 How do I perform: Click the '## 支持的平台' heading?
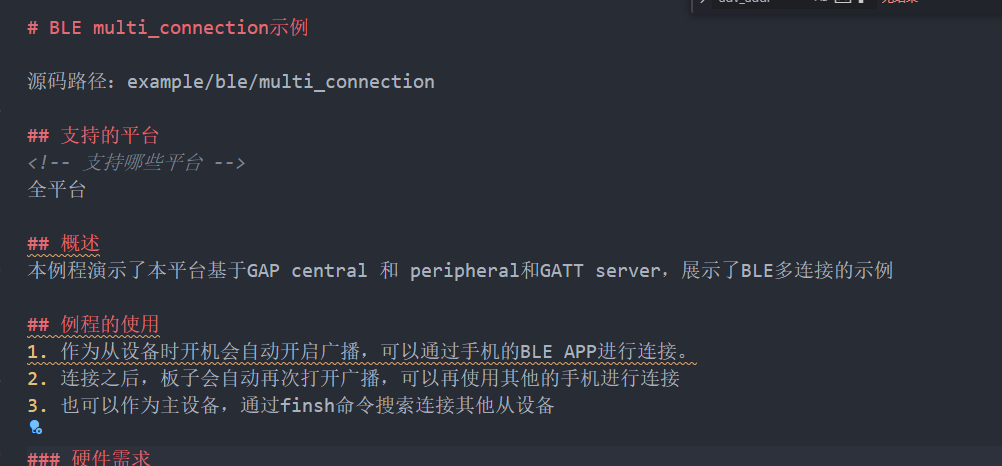coord(93,136)
